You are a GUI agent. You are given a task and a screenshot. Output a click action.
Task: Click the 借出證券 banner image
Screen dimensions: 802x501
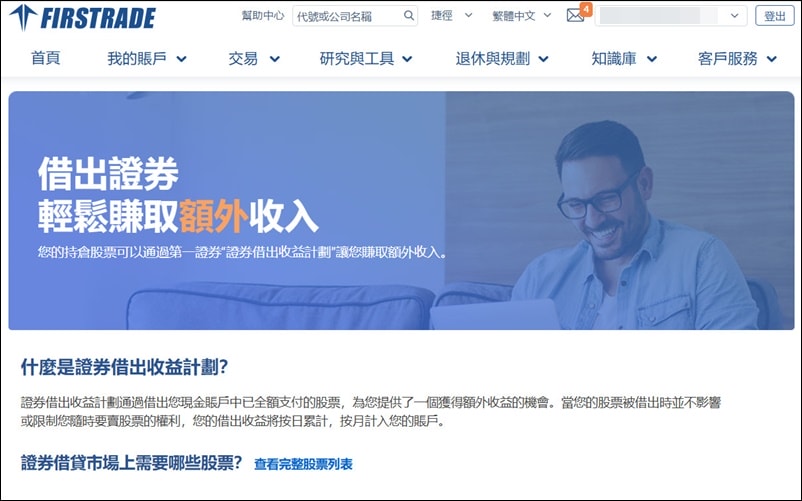[x=402, y=211]
